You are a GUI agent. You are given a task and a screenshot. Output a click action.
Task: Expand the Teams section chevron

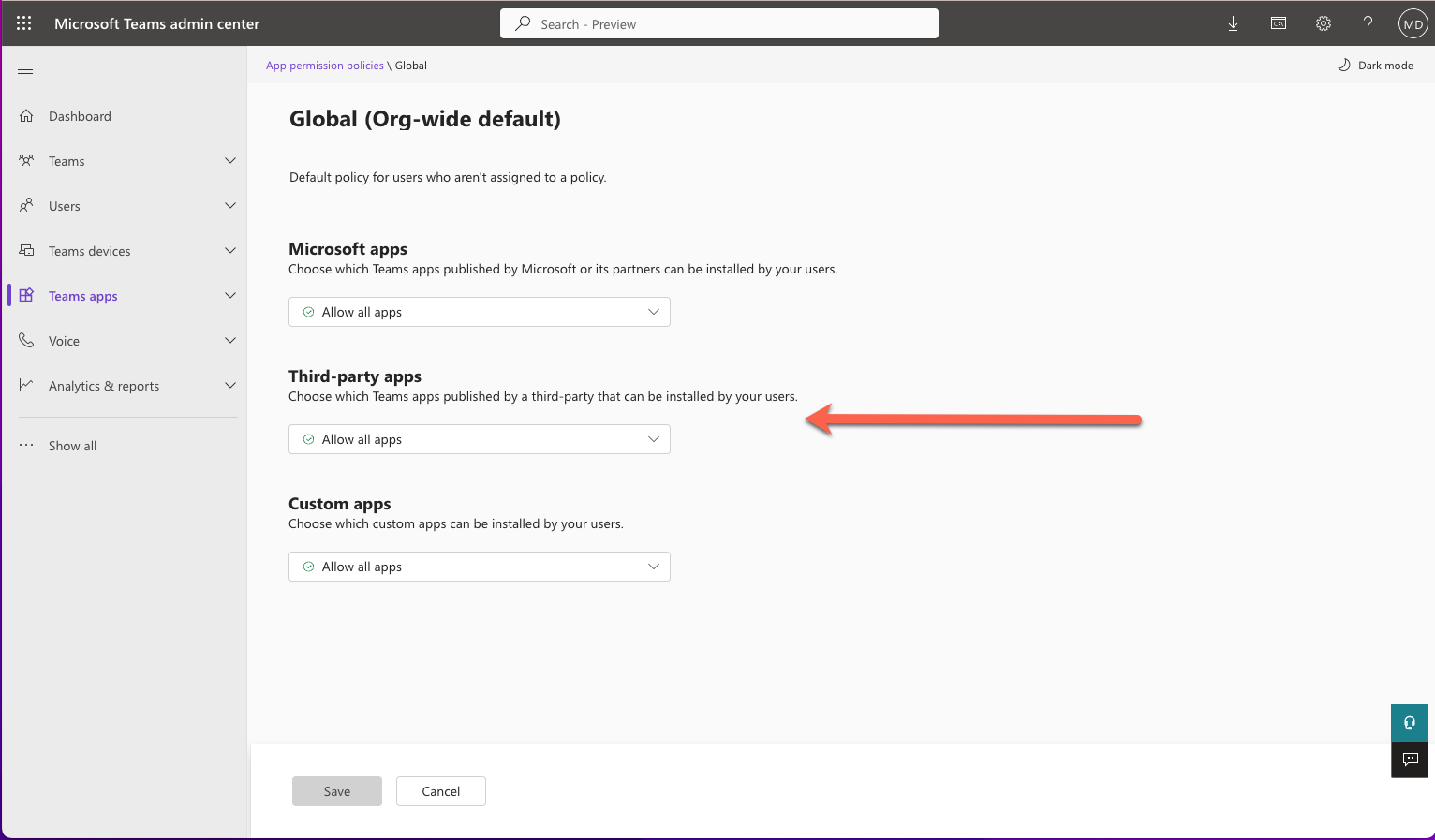[x=230, y=160]
